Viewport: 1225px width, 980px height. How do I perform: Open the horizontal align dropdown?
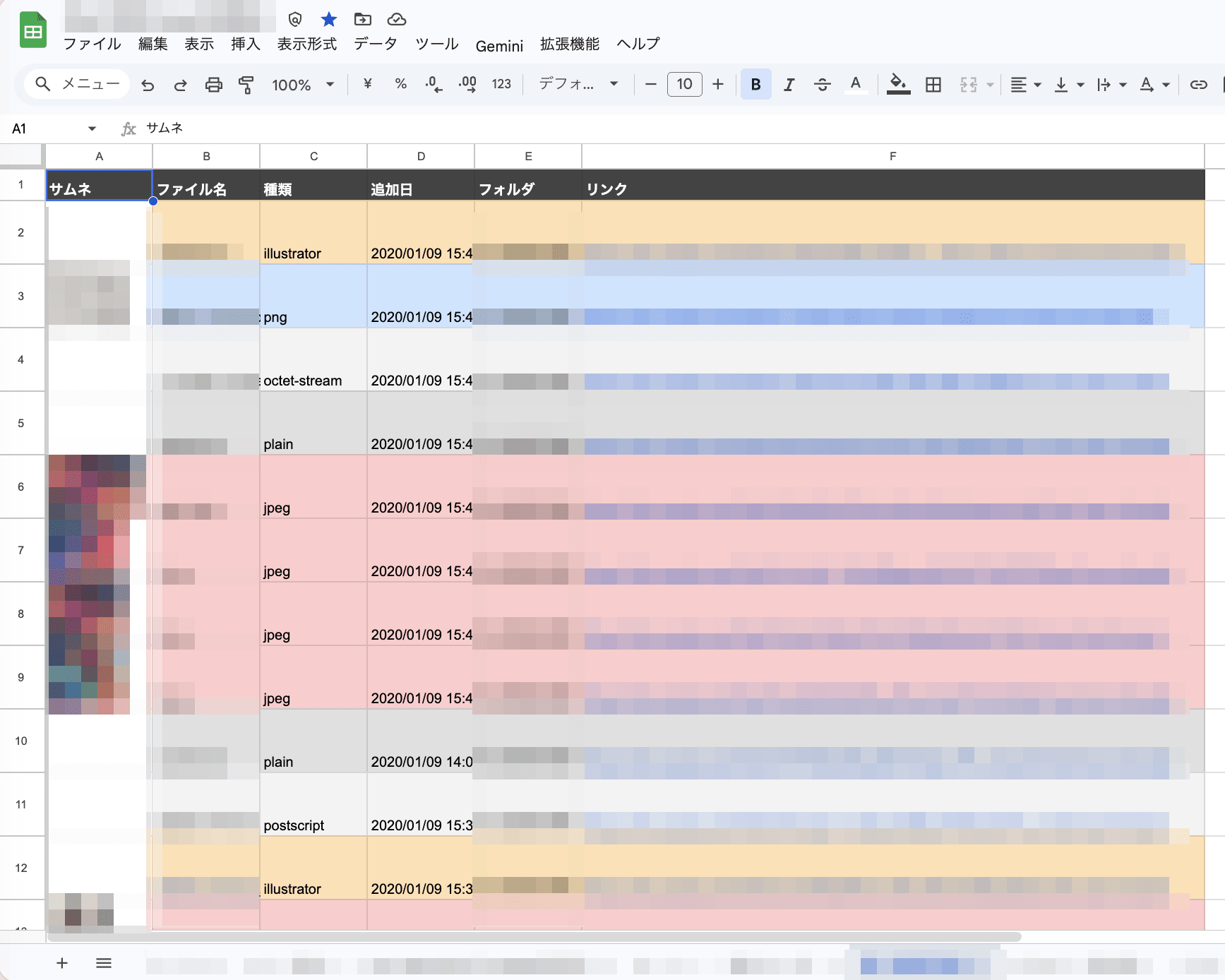coord(1025,85)
